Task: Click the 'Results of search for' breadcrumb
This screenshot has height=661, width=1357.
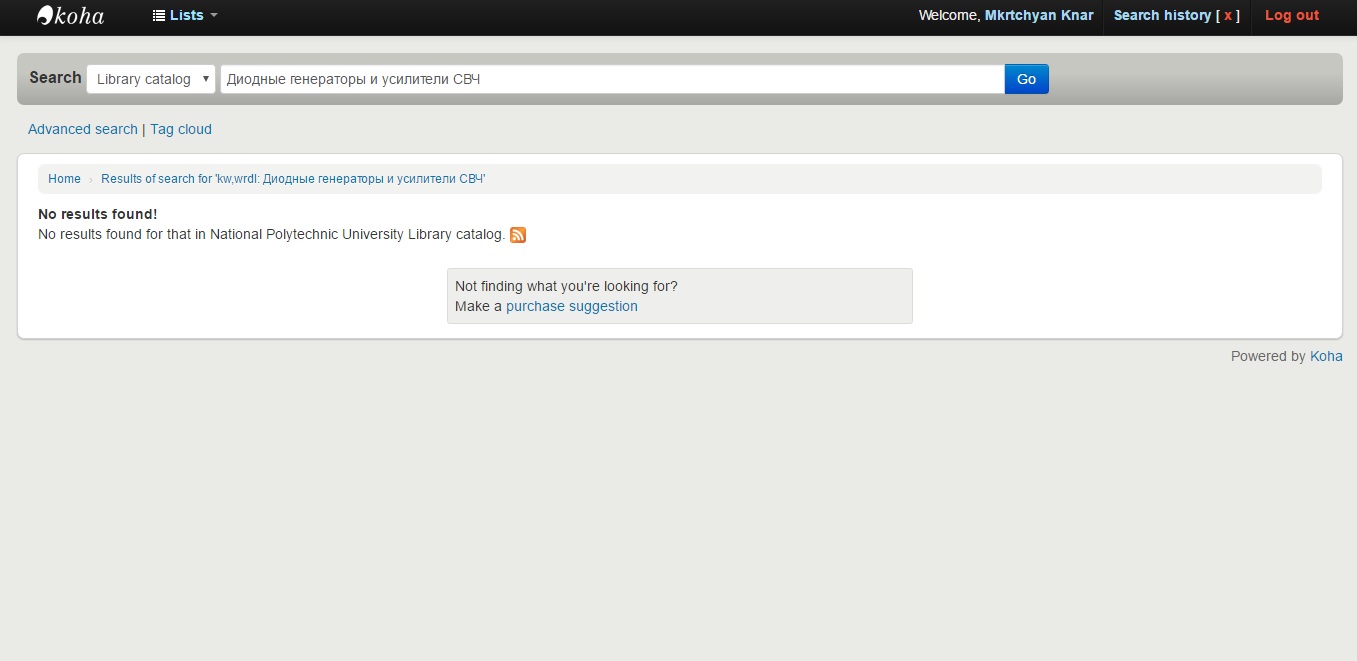Action: coord(293,179)
